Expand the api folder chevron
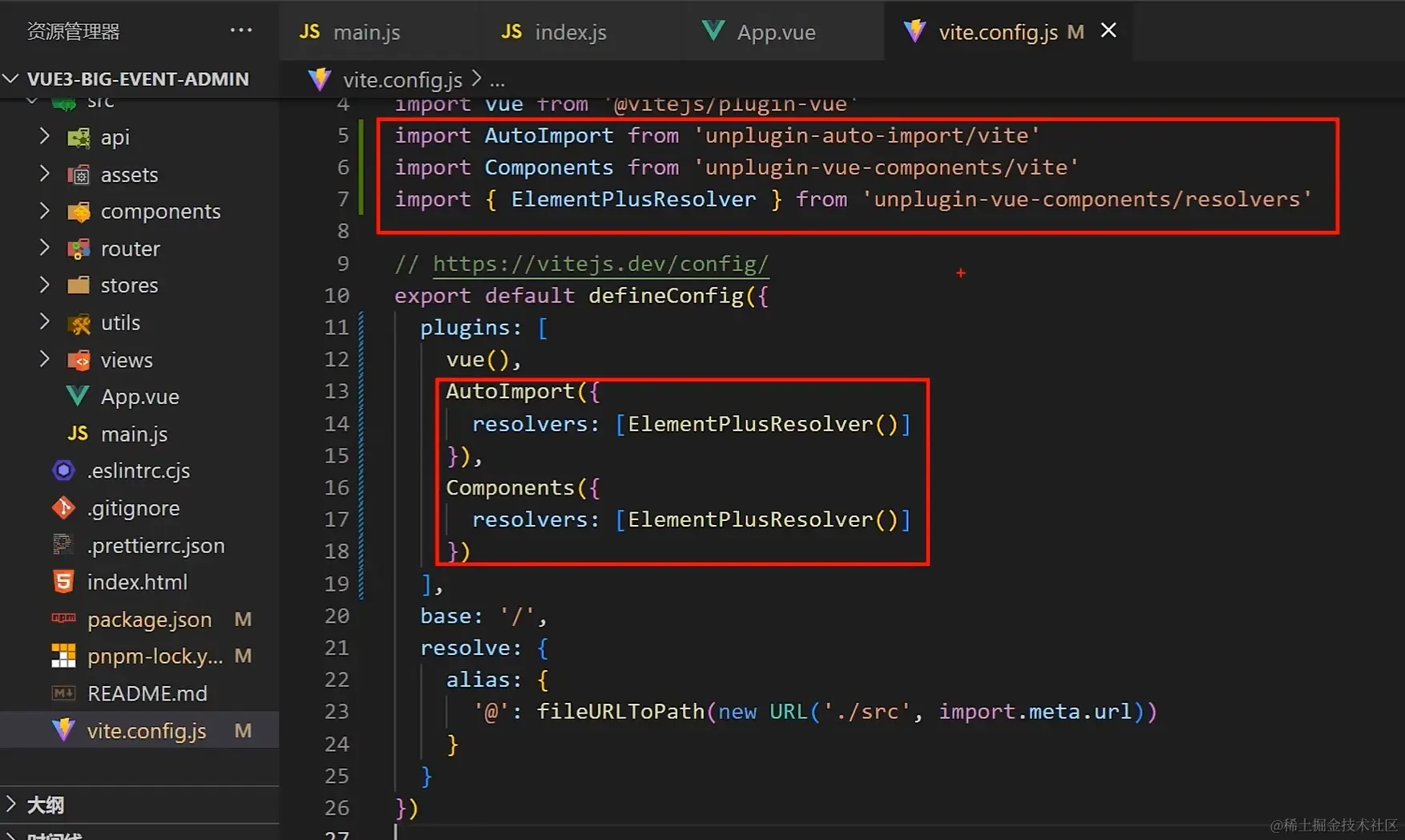 (x=44, y=137)
